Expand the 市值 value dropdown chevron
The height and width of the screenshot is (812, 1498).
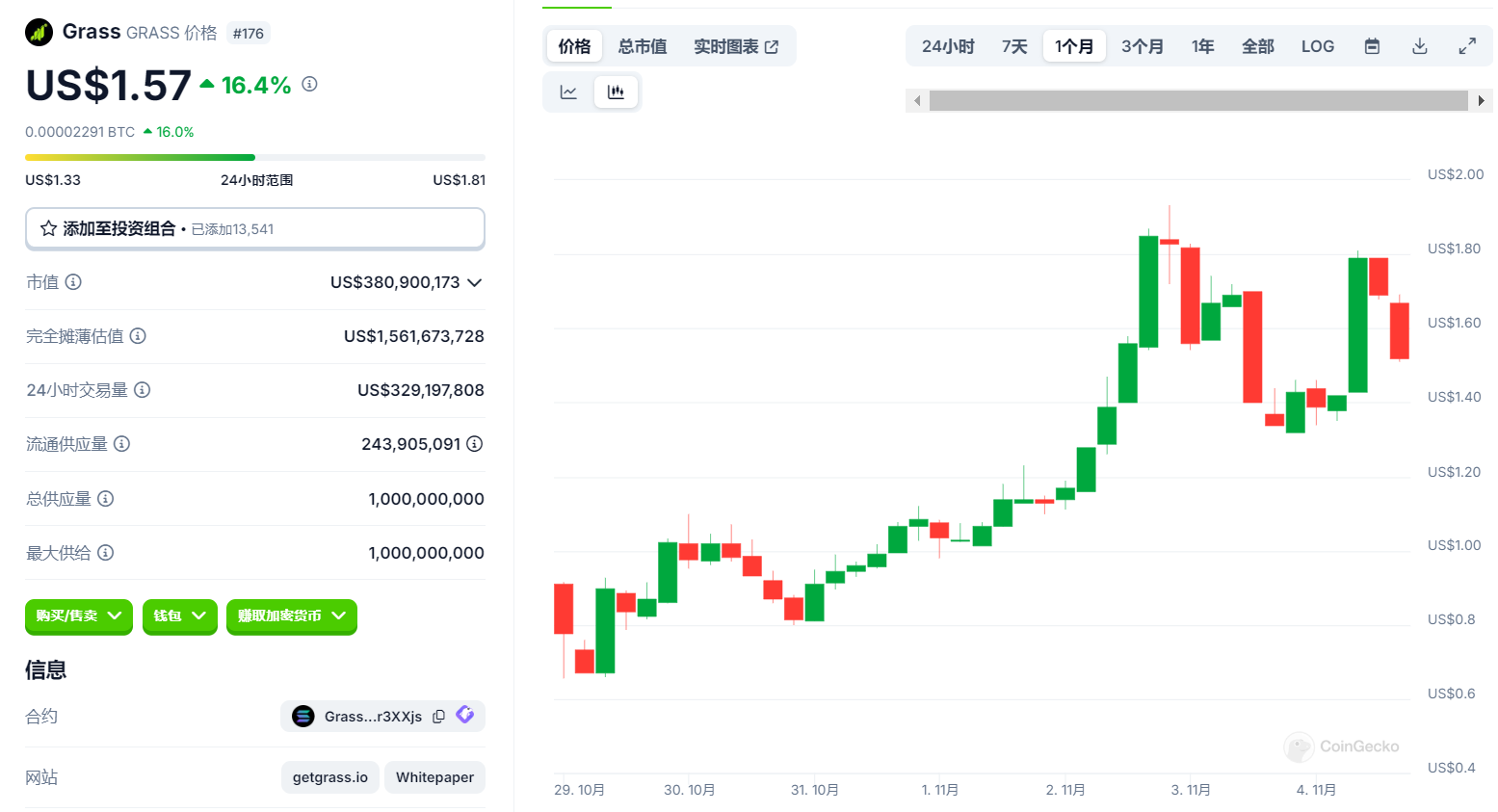[474, 282]
